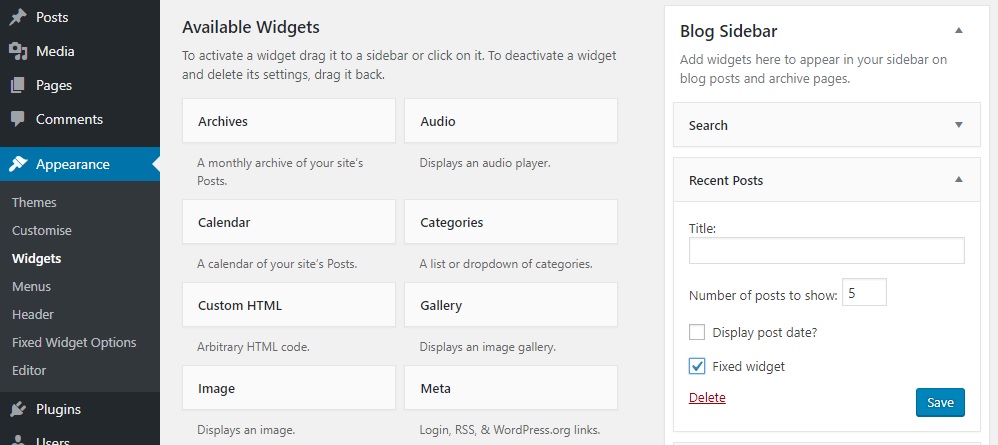The image size is (998, 445).
Task: Delete the Recent Posts widget
Action: point(707,398)
